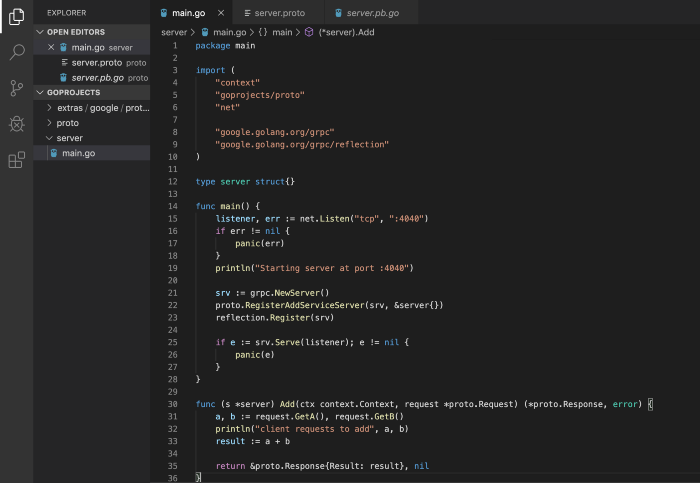Close main.go in the Open Editors list

[x=51, y=47]
